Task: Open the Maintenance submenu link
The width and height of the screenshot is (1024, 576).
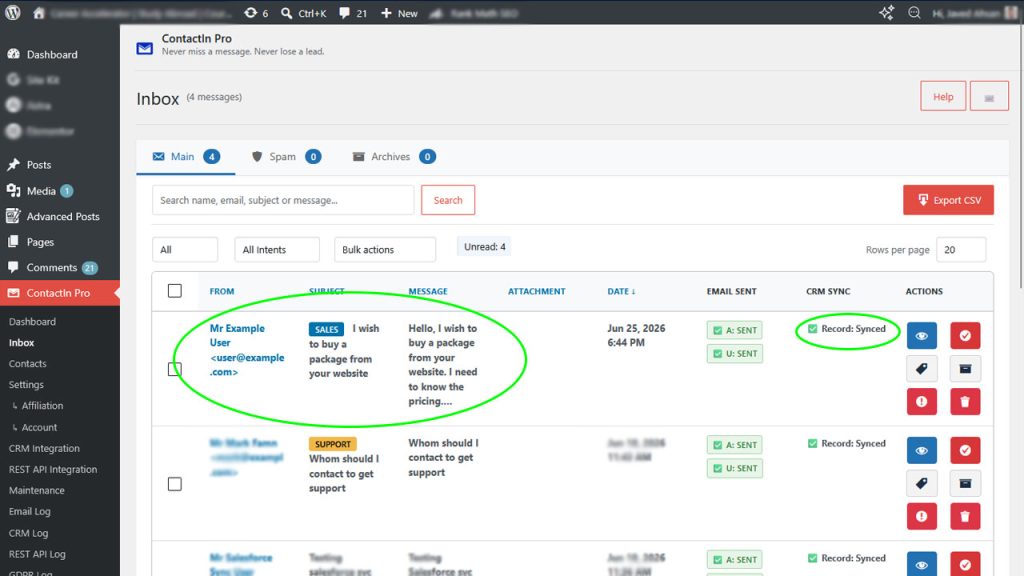Action: point(37,490)
